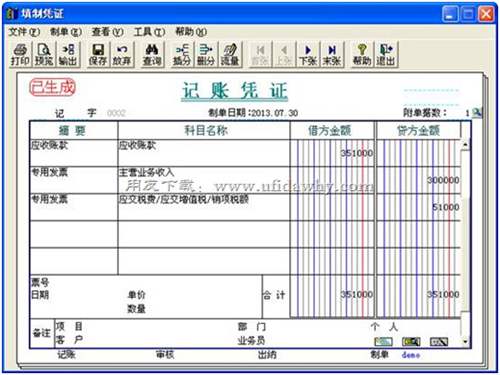Open Preview (预览) from the toolbar
Image resolution: width=500 pixels, height=375 pixels.
pyautogui.click(x=44, y=55)
